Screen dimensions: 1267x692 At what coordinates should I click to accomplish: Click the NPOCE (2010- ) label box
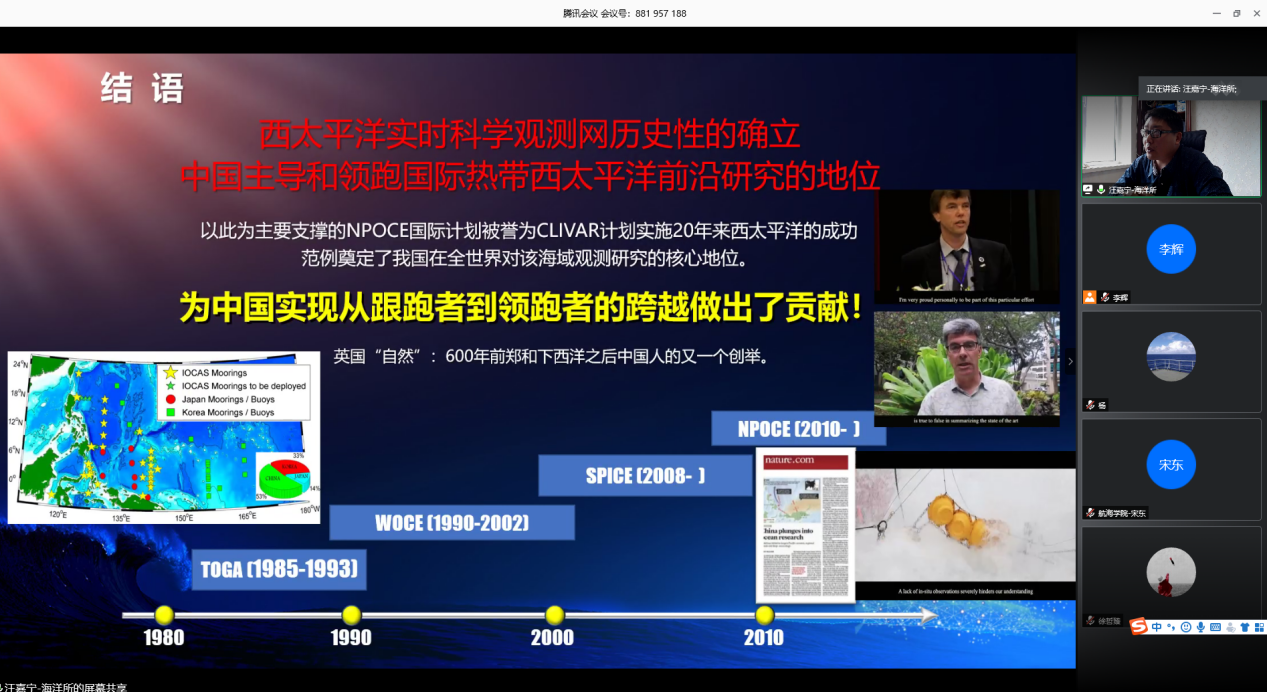click(x=798, y=429)
